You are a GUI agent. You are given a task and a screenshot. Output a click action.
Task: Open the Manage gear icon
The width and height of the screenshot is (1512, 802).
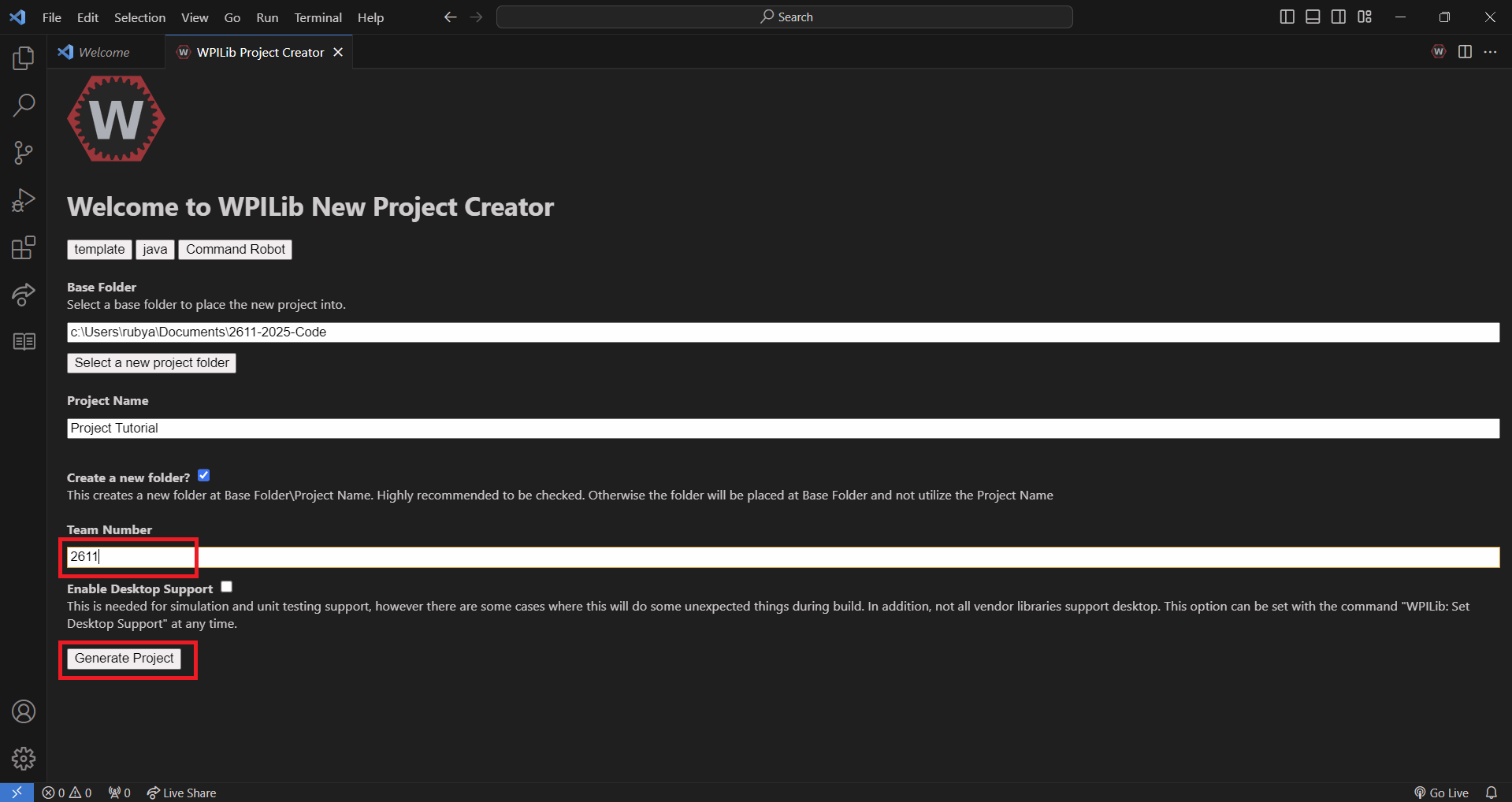tap(24, 759)
